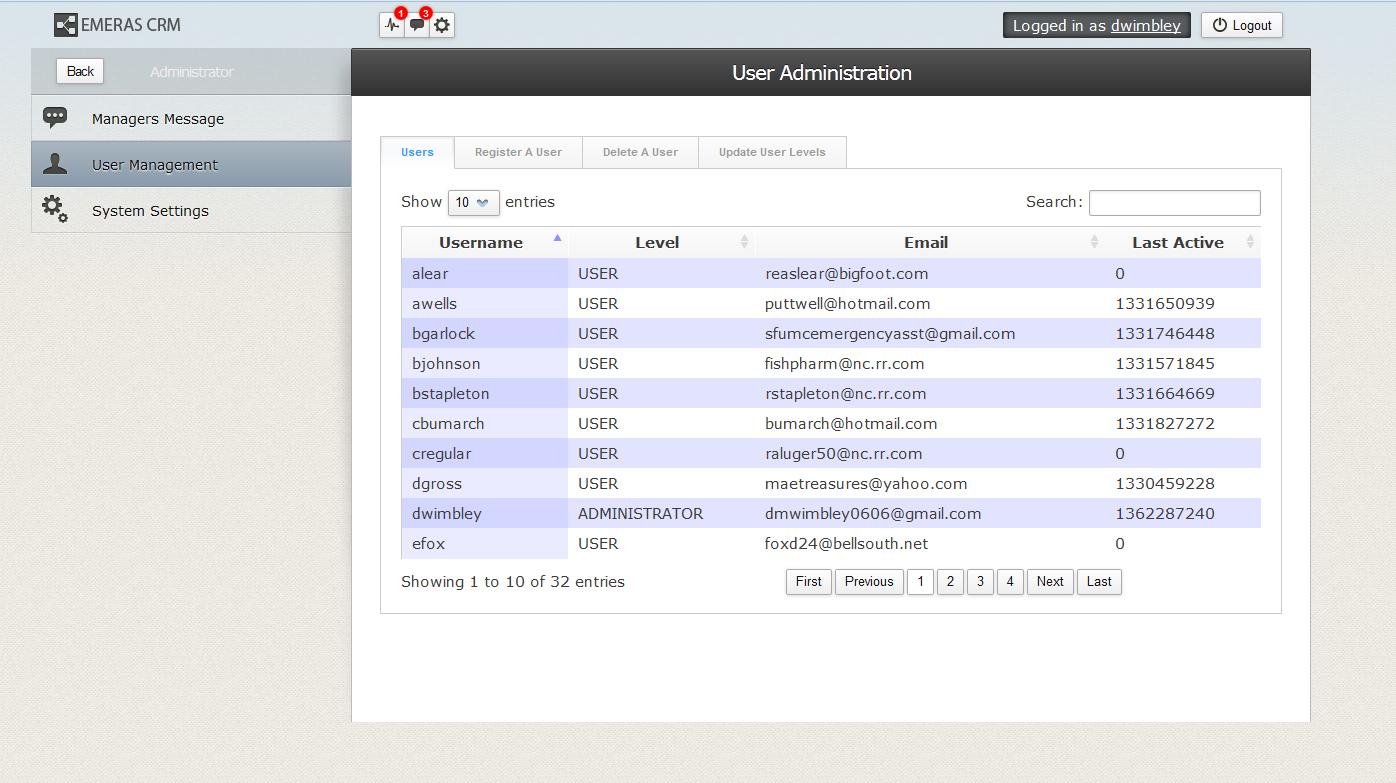Go to Next page of entries
The width and height of the screenshot is (1396, 783).
coord(1050,581)
